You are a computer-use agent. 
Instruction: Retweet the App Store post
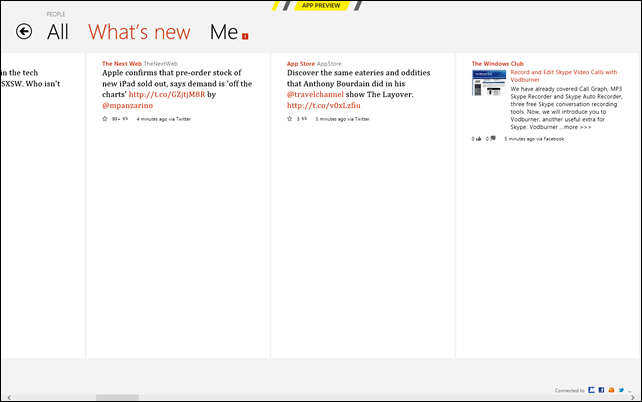click(304, 119)
